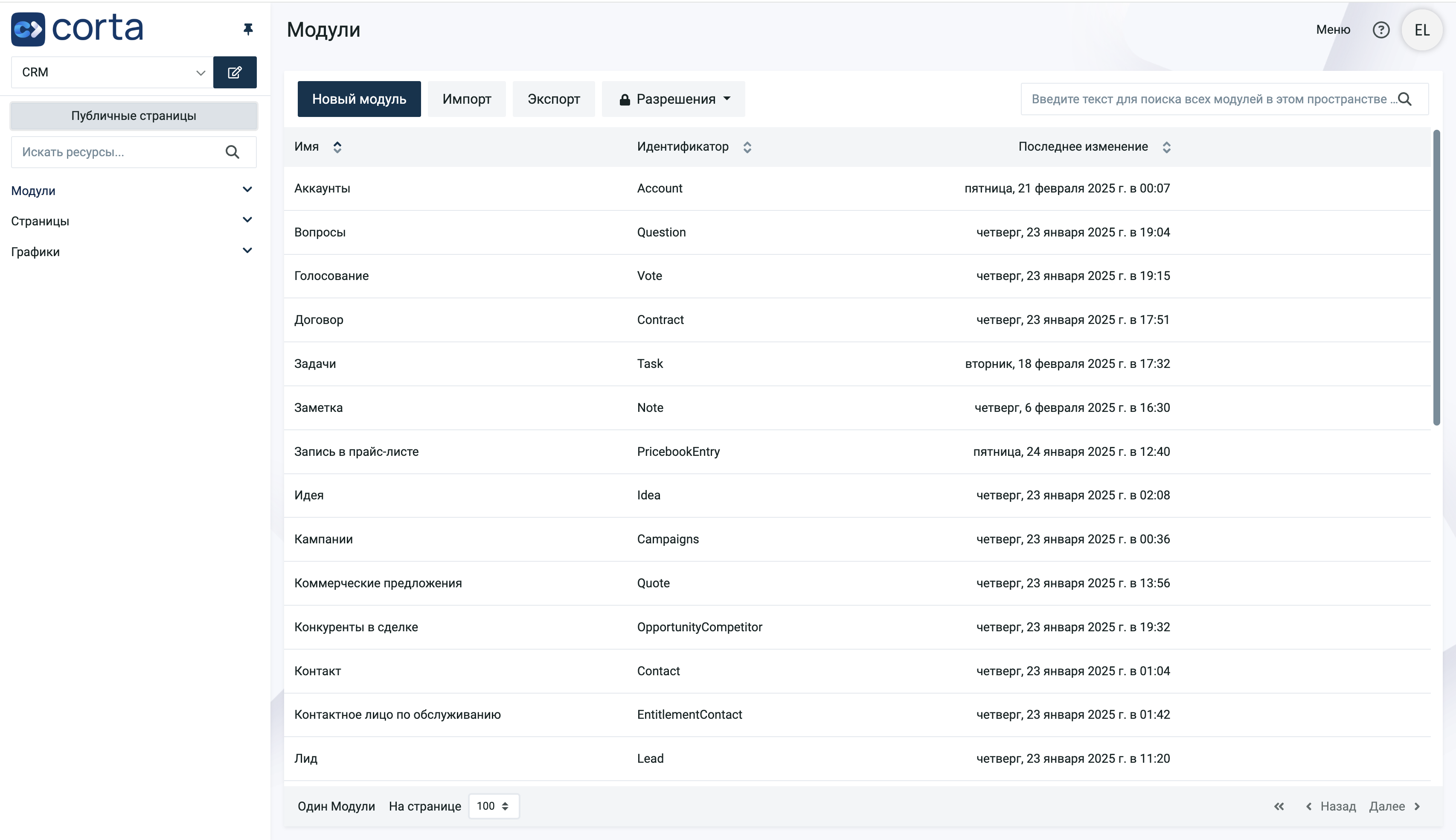Open the Заметка module row
Viewport: 1456px width, 840px height.
(857, 408)
